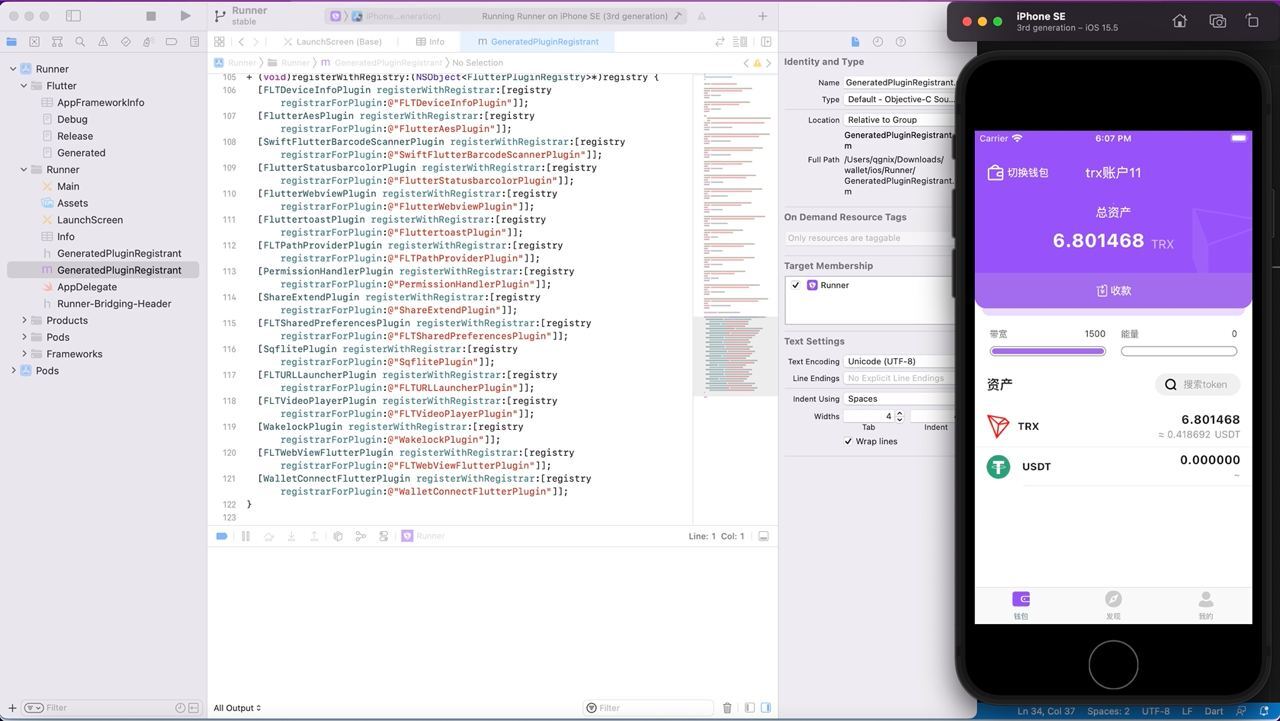Collapse the top-level Runner project
Screen dimensions: 1280x721
13,69
